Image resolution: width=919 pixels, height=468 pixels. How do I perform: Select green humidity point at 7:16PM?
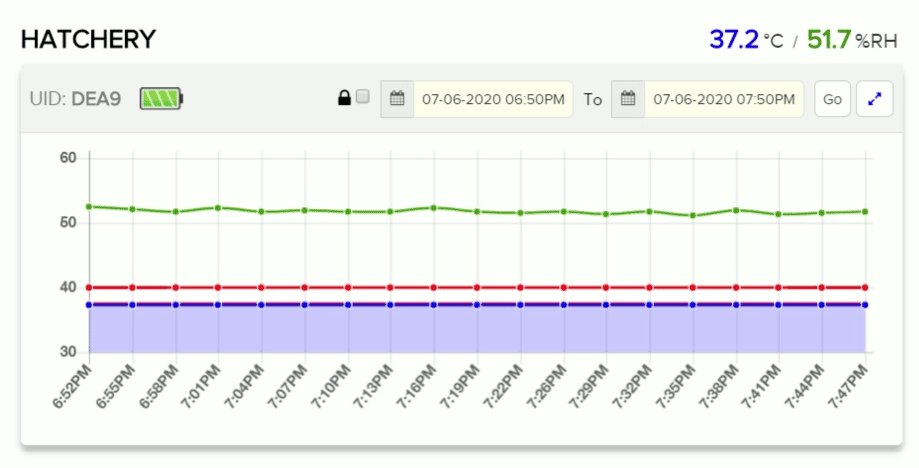click(433, 207)
